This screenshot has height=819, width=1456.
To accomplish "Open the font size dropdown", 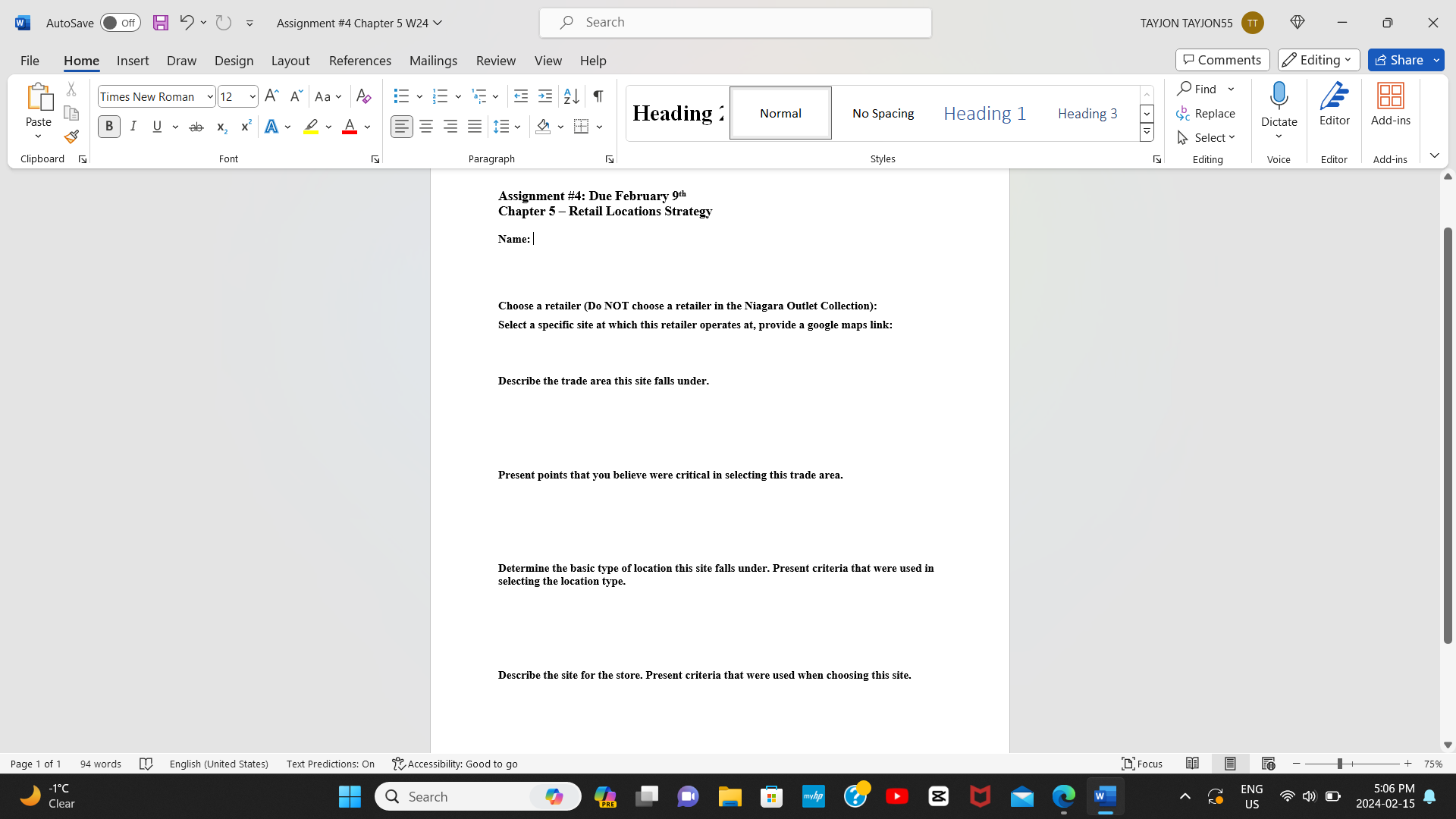I will tap(250, 96).
